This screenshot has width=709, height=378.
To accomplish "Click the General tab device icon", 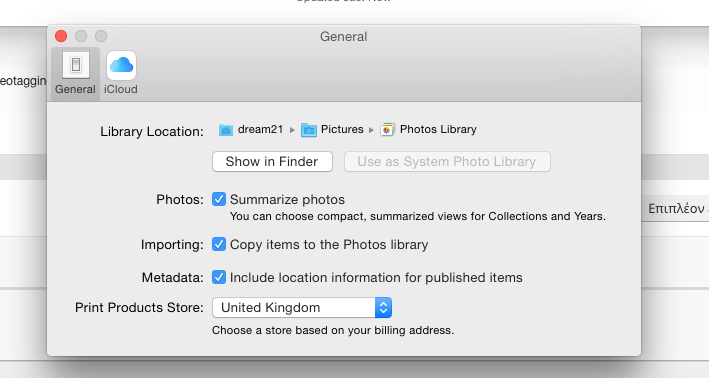I will pyautogui.click(x=76, y=65).
